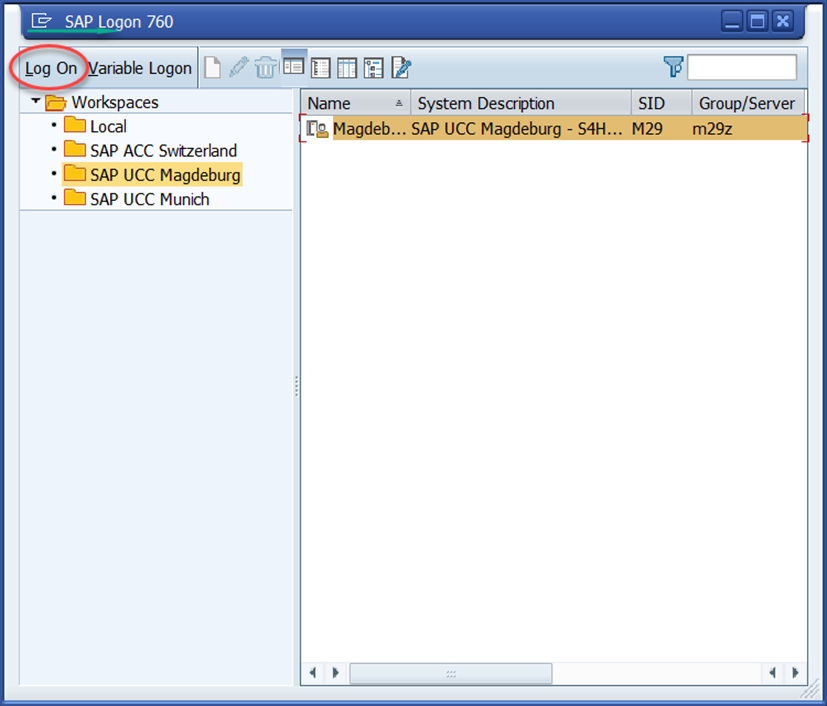Switch to the tree view layout

[x=374, y=68]
